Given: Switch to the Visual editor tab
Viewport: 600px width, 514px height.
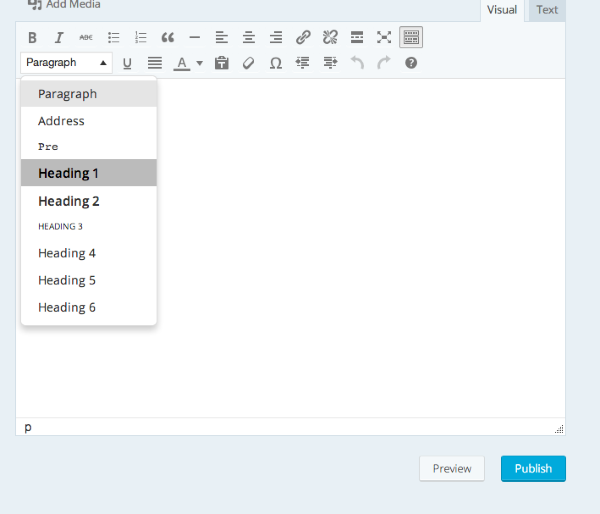Looking at the screenshot, I should click(x=502, y=10).
